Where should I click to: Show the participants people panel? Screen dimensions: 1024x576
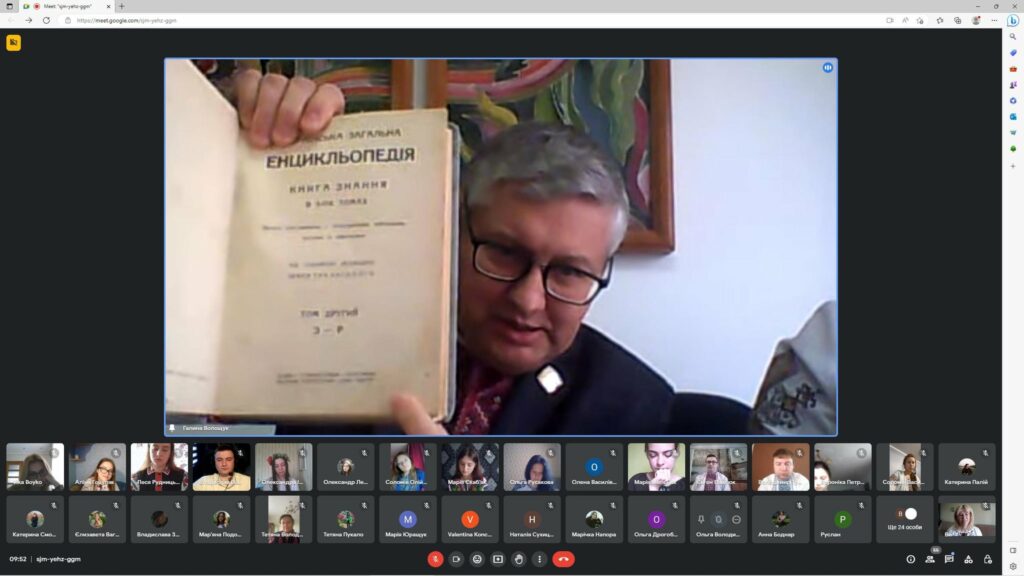coord(930,559)
